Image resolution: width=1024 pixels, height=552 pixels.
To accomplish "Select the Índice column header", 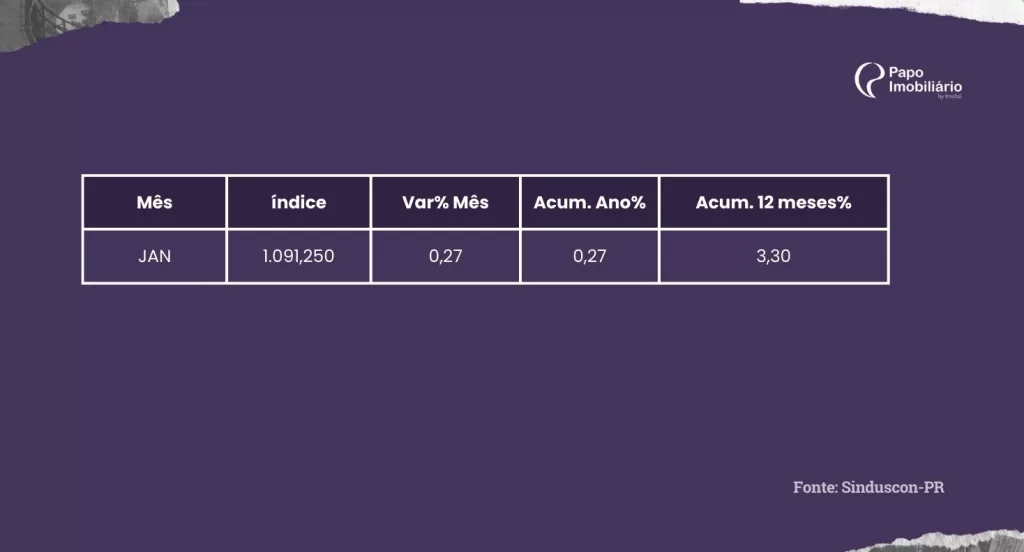I will [x=298, y=203].
